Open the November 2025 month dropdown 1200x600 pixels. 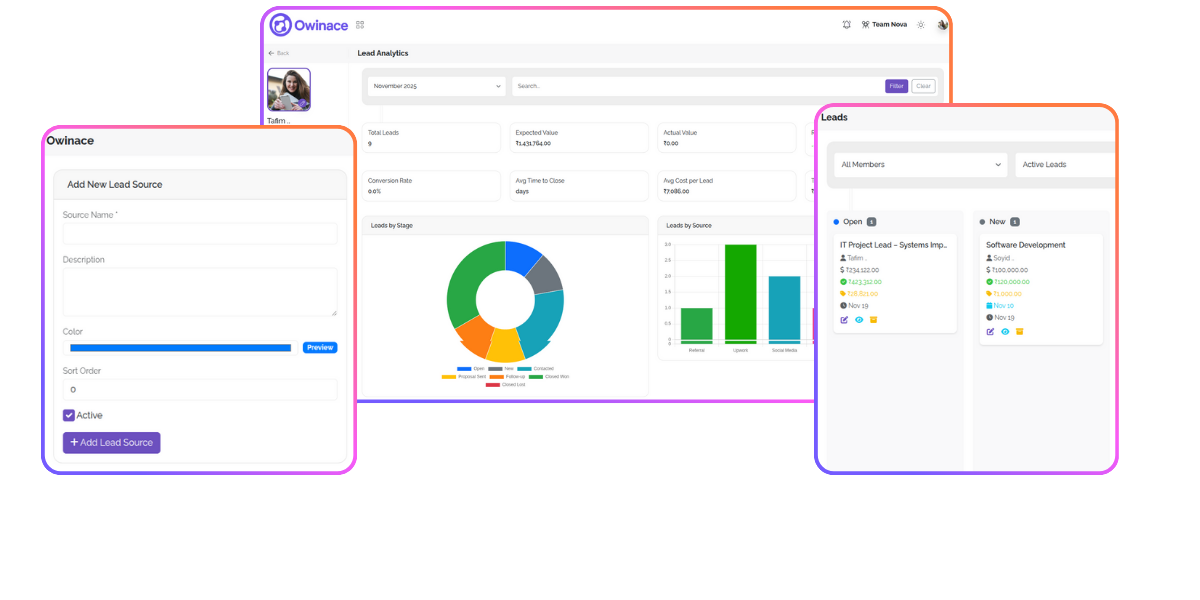pyautogui.click(x=437, y=87)
